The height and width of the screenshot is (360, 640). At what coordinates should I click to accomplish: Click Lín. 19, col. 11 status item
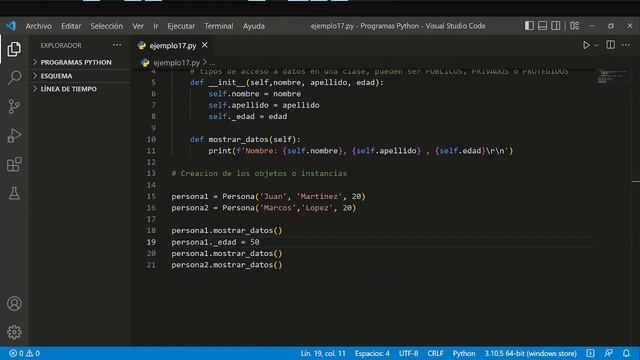pyautogui.click(x=323, y=353)
